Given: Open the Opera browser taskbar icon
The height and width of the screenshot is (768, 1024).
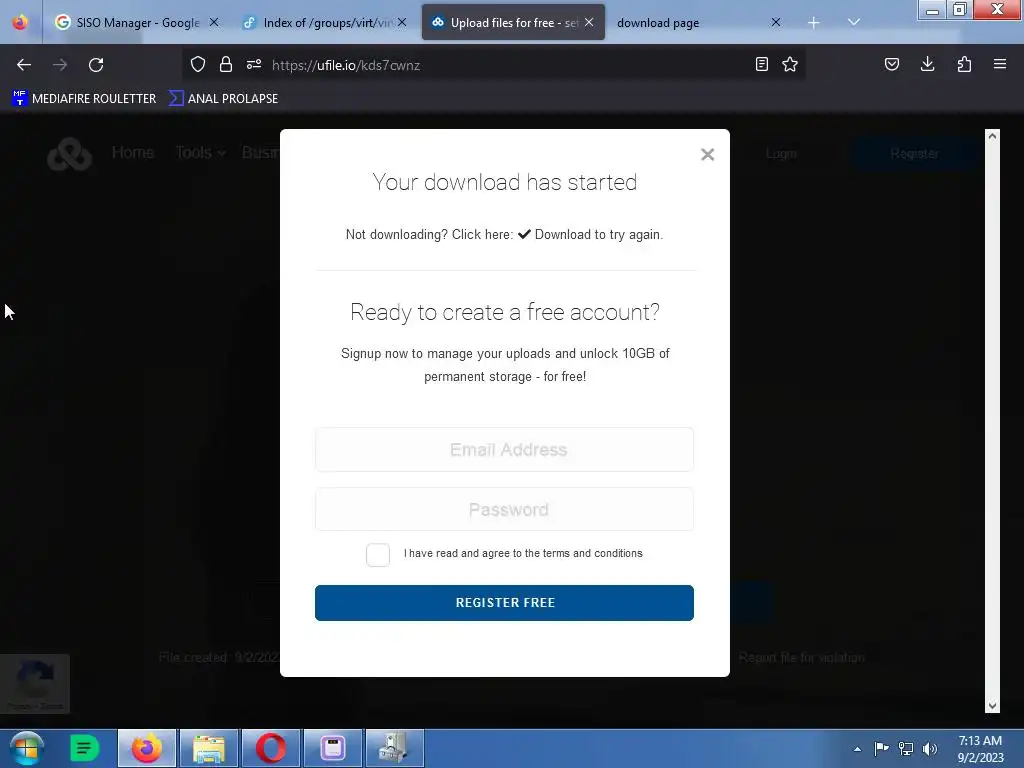Looking at the screenshot, I should tap(270, 748).
